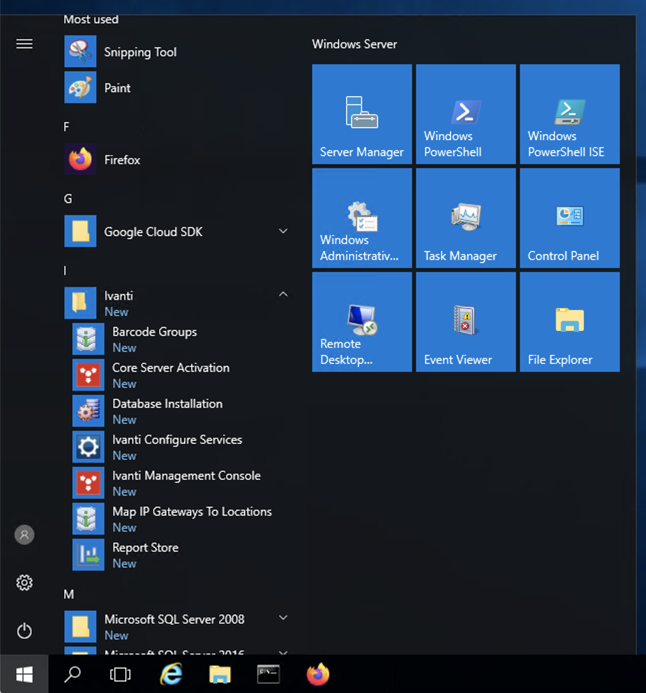Viewport: 646px width, 693px height.
Task: Click the Ivanti Management Console label
Action: click(186, 476)
